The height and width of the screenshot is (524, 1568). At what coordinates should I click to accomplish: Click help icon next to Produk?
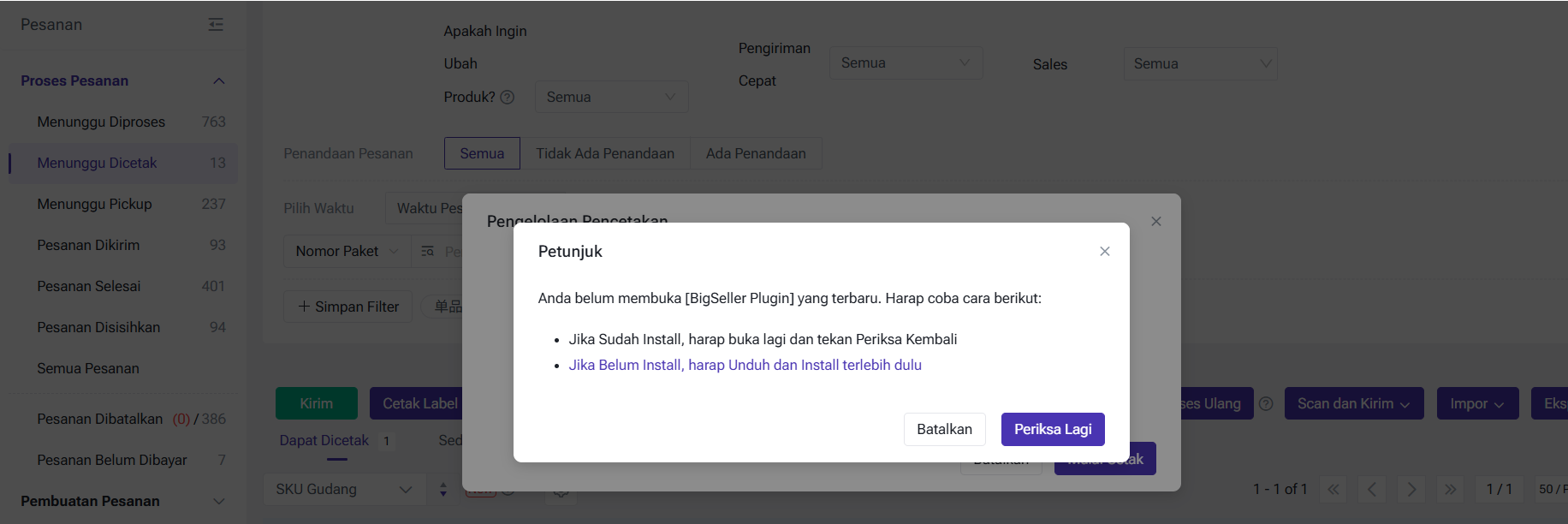(x=507, y=98)
